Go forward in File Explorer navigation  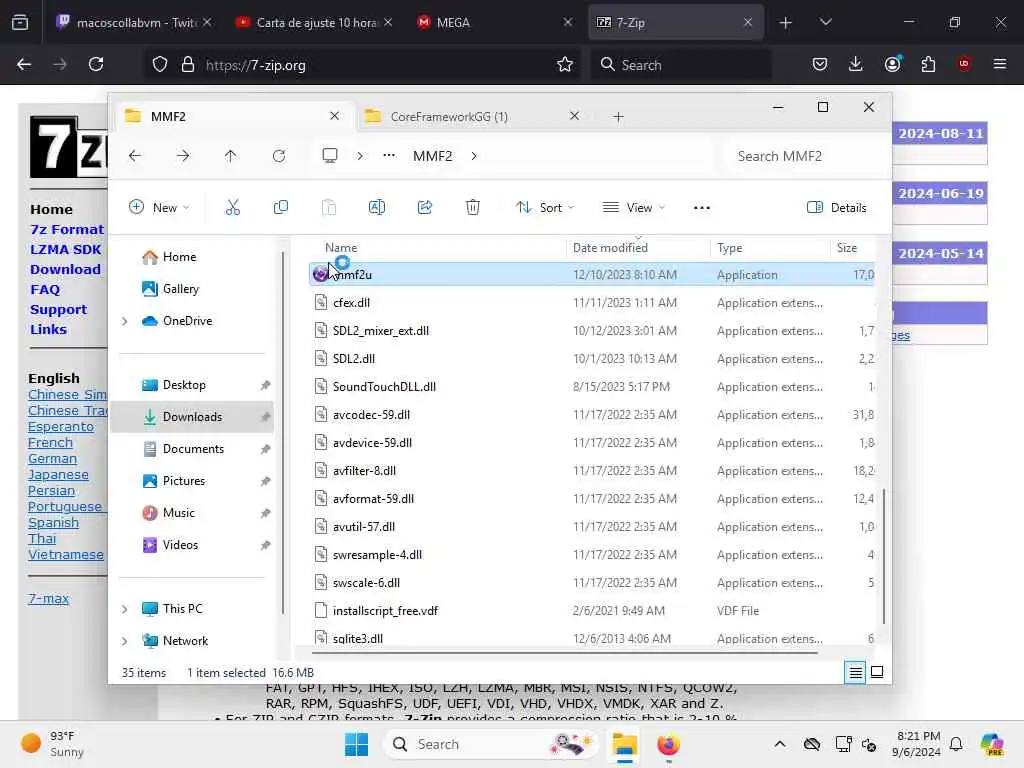point(183,156)
